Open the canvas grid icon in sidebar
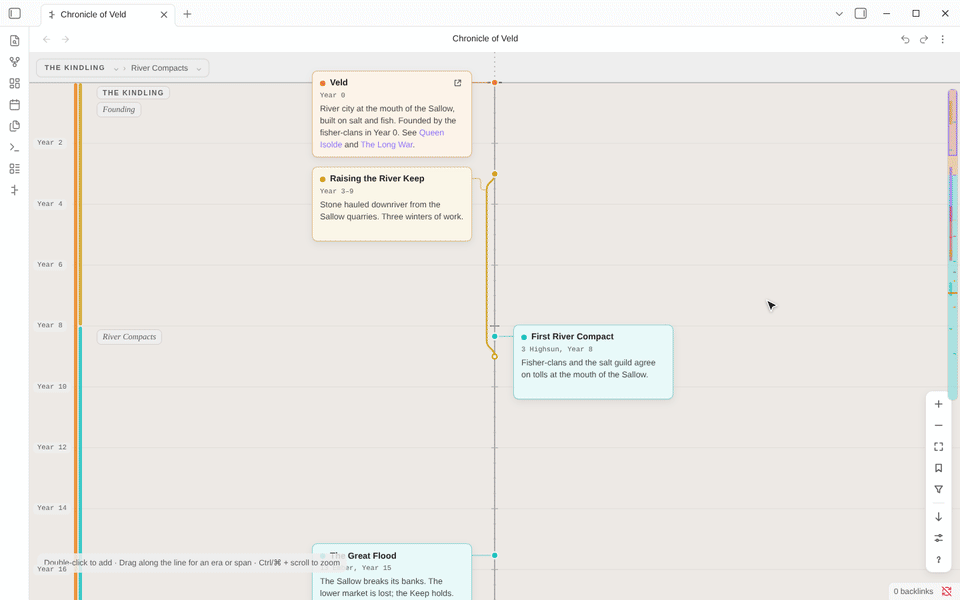 (15, 83)
